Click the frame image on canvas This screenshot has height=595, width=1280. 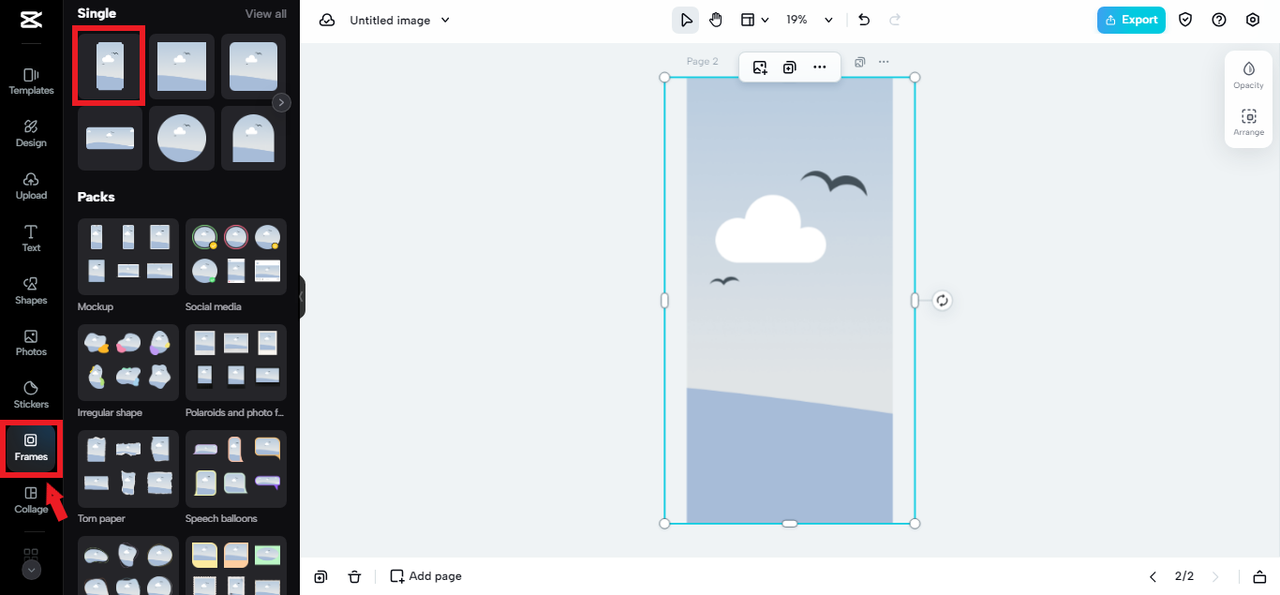click(x=789, y=300)
